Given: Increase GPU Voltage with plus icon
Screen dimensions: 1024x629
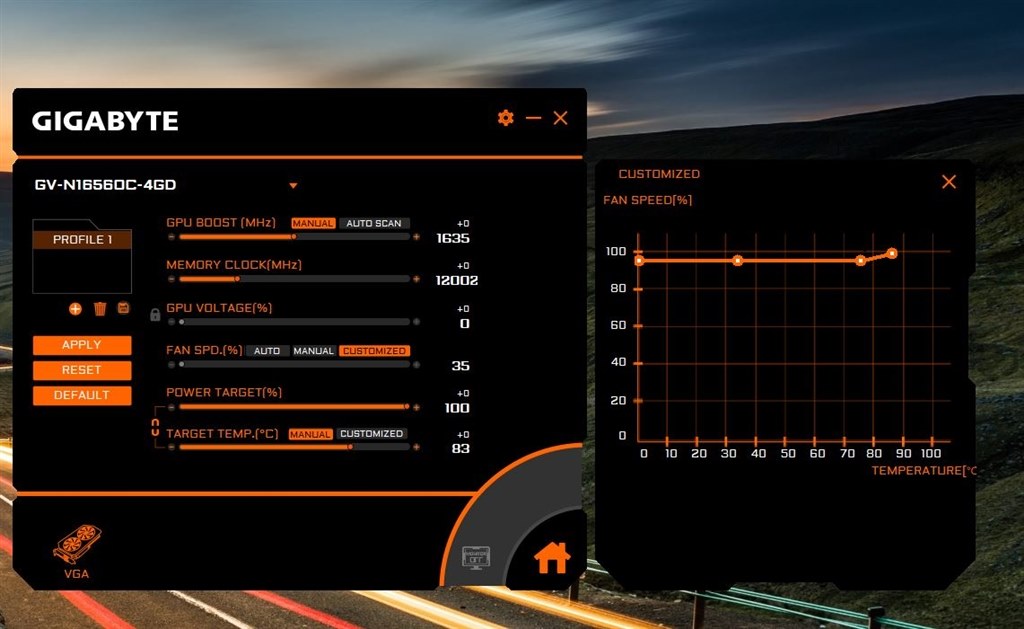Looking at the screenshot, I should click(x=416, y=322).
